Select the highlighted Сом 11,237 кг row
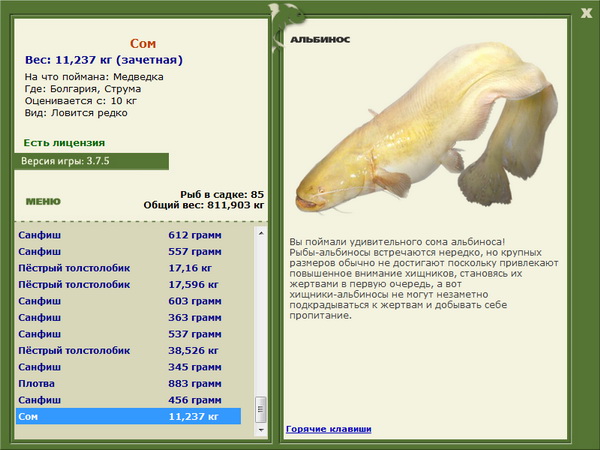The width and height of the screenshot is (600, 450). tap(129, 416)
